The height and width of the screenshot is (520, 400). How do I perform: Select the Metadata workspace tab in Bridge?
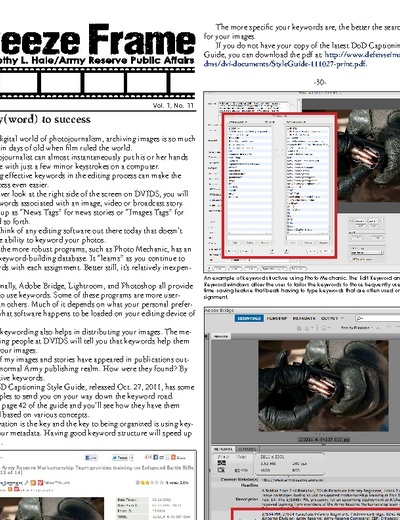304,318
